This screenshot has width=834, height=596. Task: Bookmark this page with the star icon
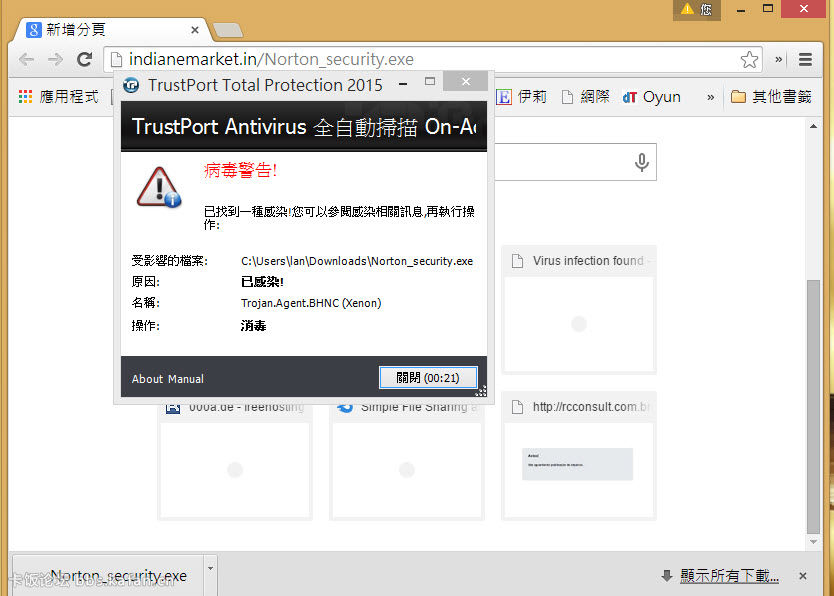click(749, 60)
